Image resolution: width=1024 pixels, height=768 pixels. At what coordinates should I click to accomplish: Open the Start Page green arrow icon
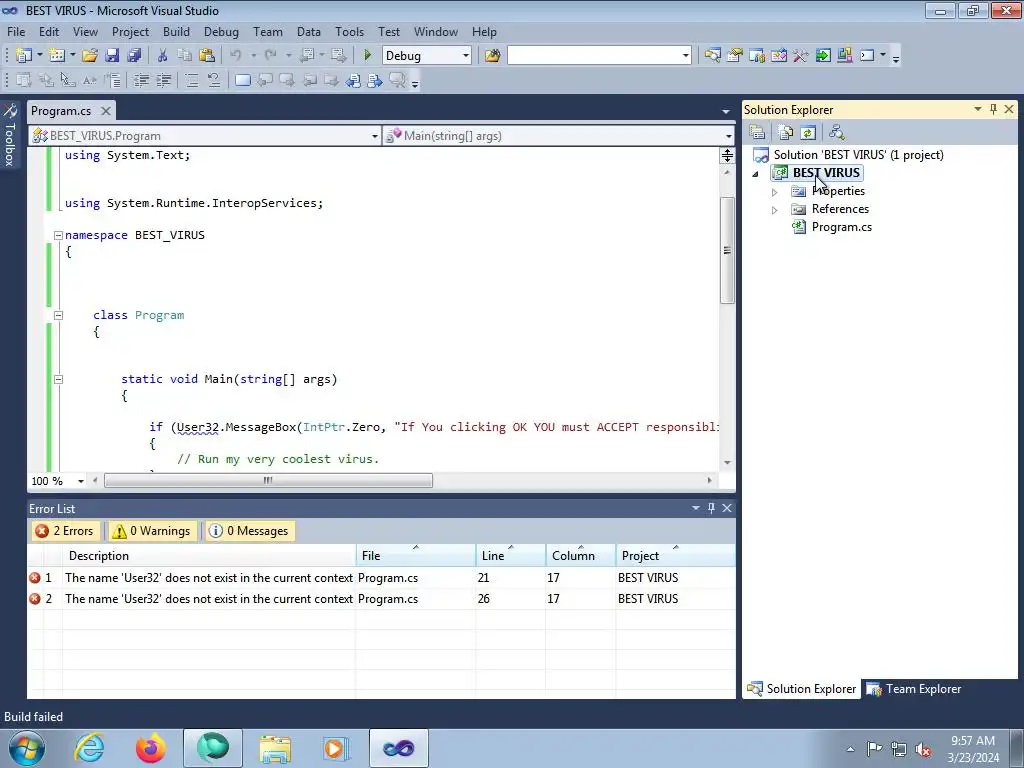click(823, 56)
